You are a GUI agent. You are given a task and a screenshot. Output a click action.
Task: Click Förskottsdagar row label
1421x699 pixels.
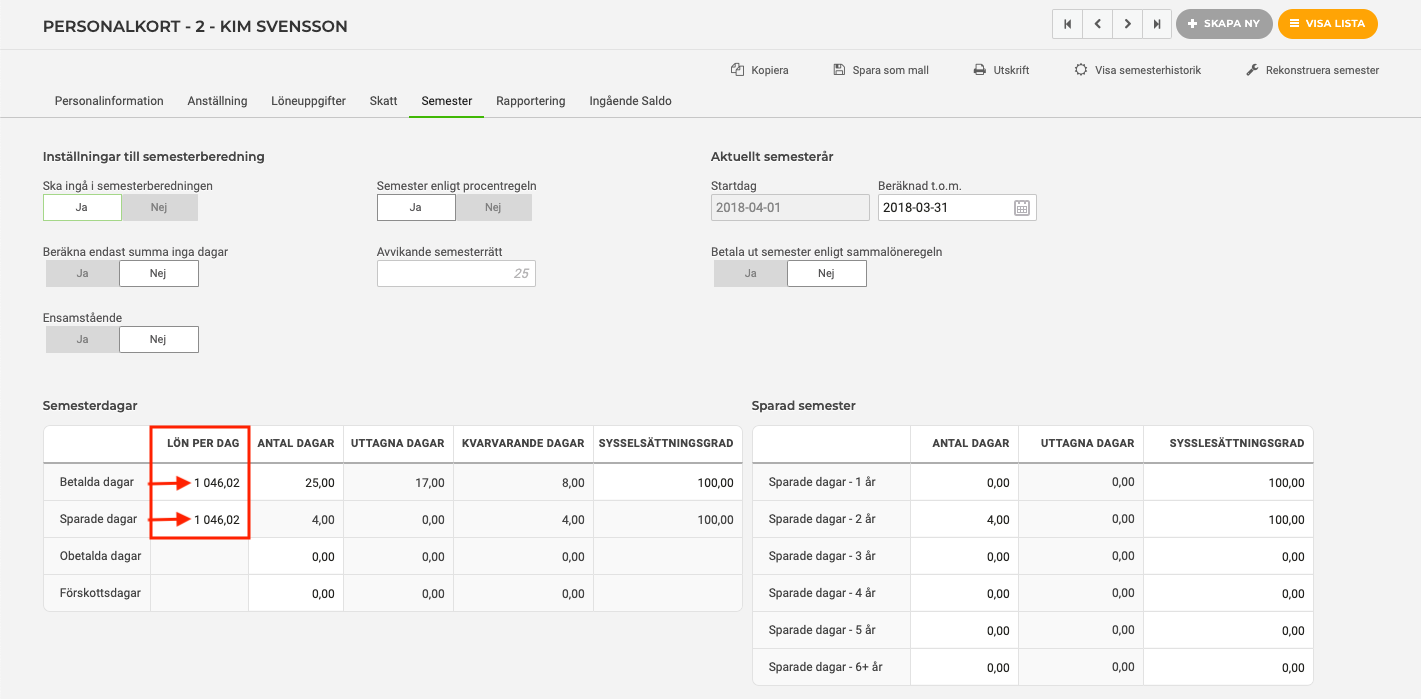[99, 594]
